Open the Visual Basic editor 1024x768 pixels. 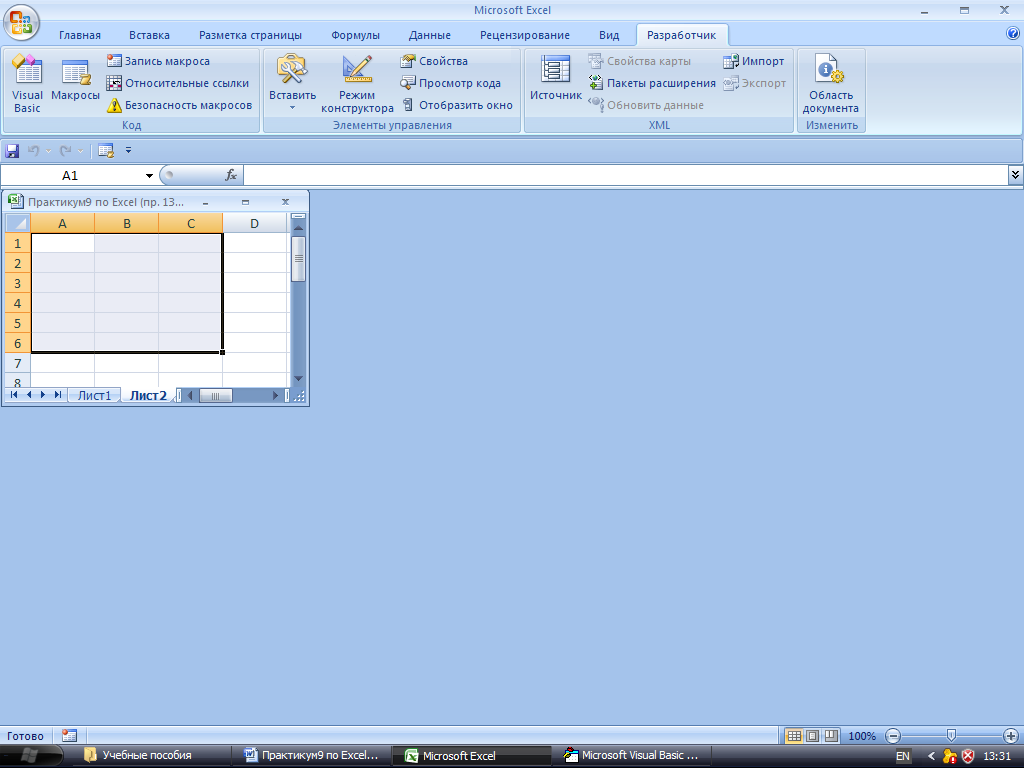pyautogui.click(x=27, y=84)
